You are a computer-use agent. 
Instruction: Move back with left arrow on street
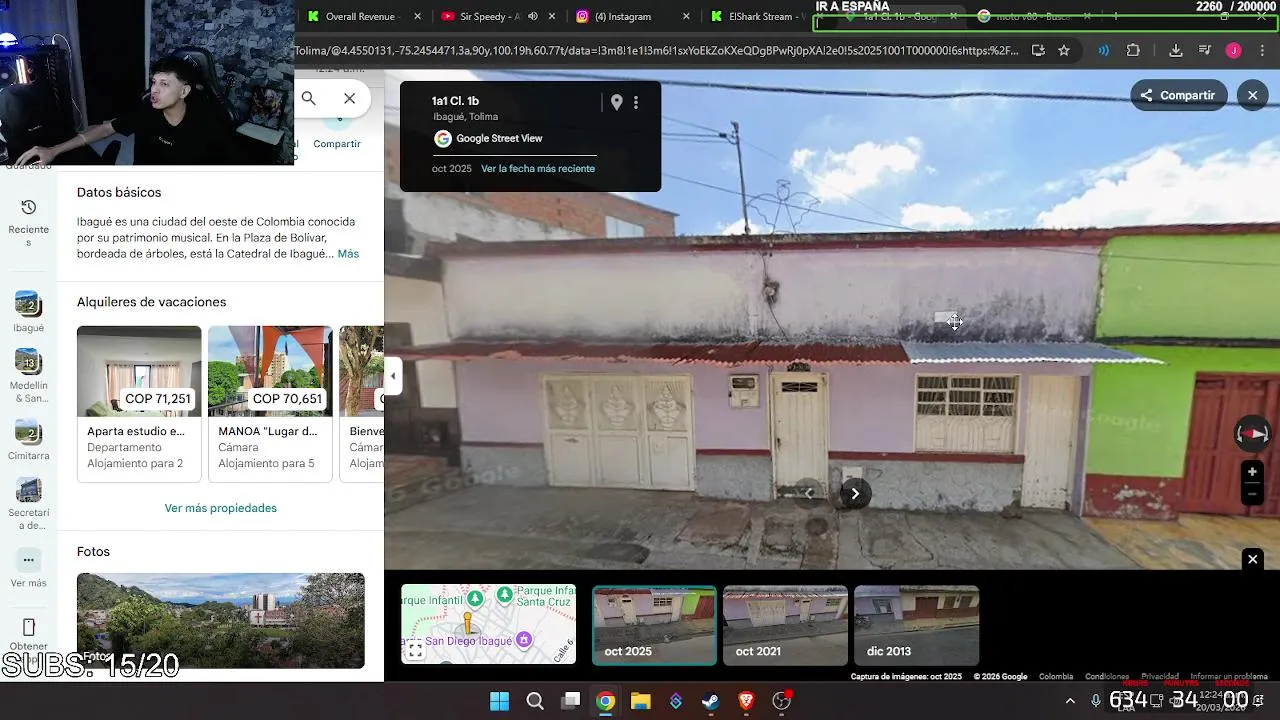[x=809, y=493]
